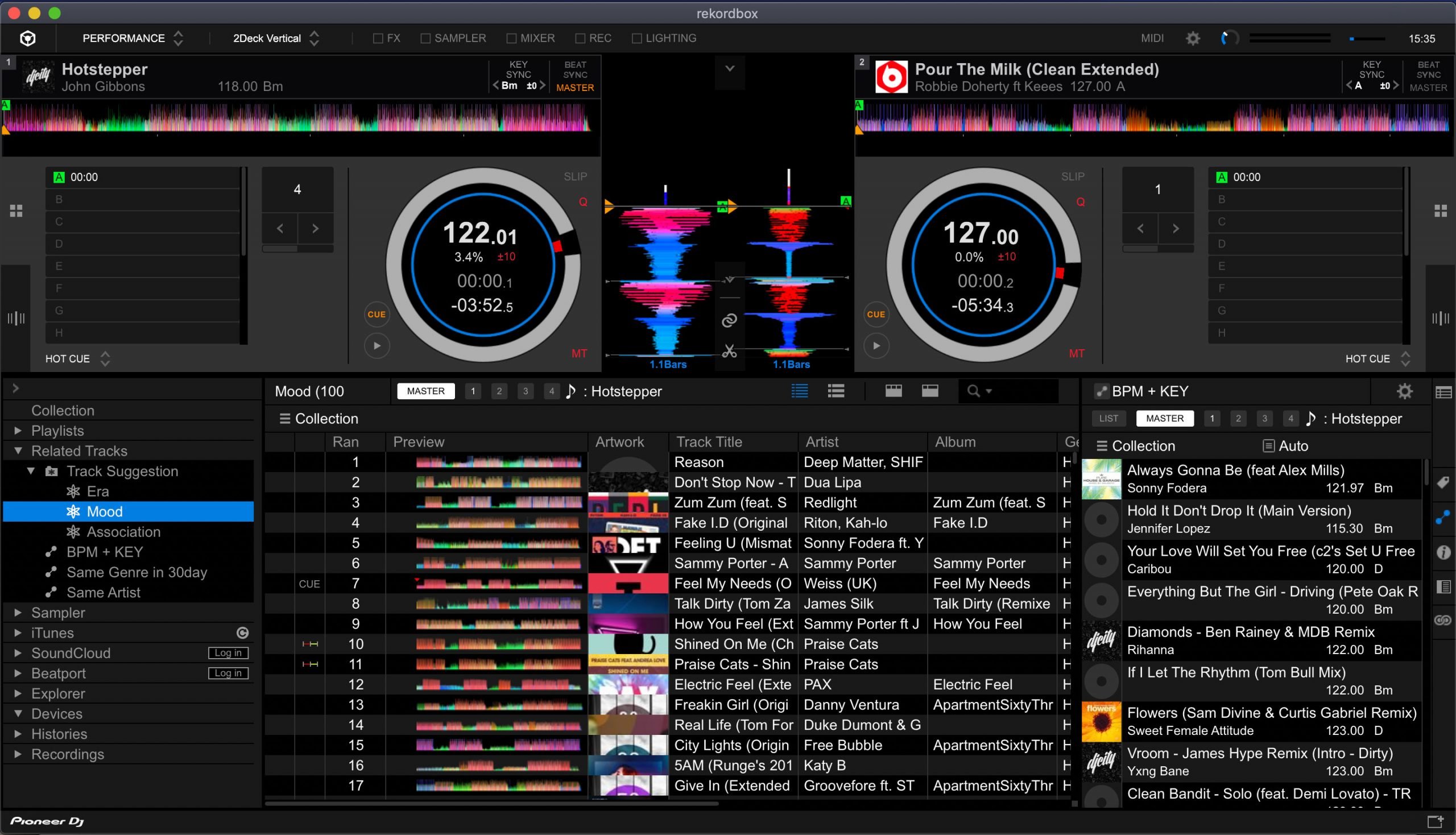Image resolution: width=1456 pixels, height=835 pixels.
Task: Click the scissors icon between waveforms
Action: [x=730, y=351]
